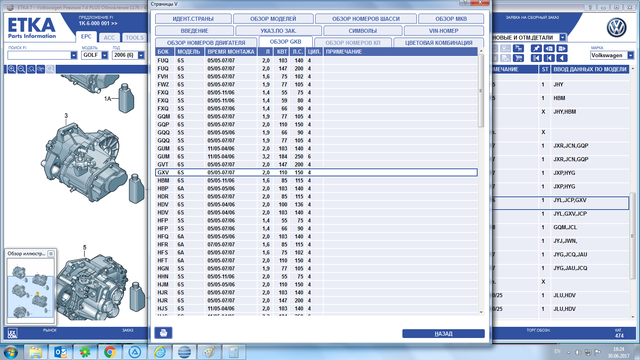Switch to VIN-НОМЕР tab
The width and height of the screenshot is (640, 360).
click(444, 31)
